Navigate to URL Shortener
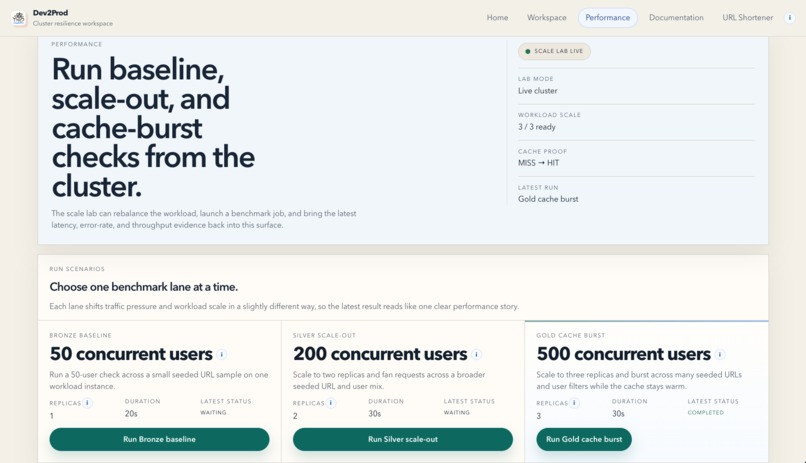Viewport: 806px width, 463px height. [747, 17]
